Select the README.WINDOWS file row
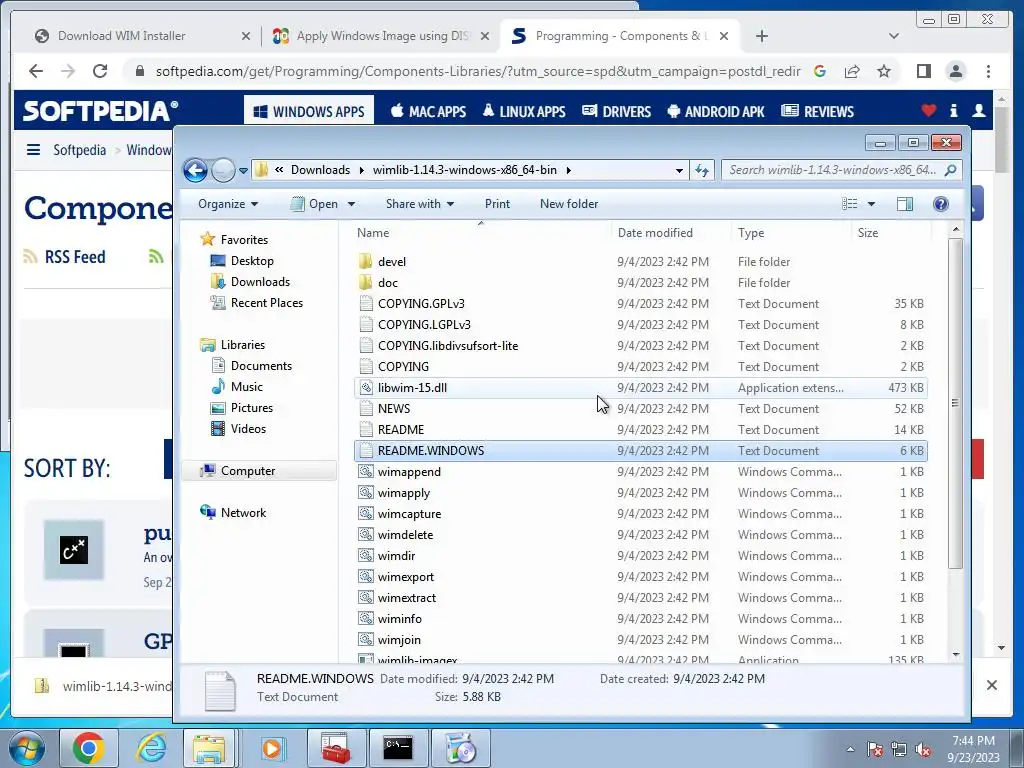The image size is (1024, 768). (x=641, y=451)
